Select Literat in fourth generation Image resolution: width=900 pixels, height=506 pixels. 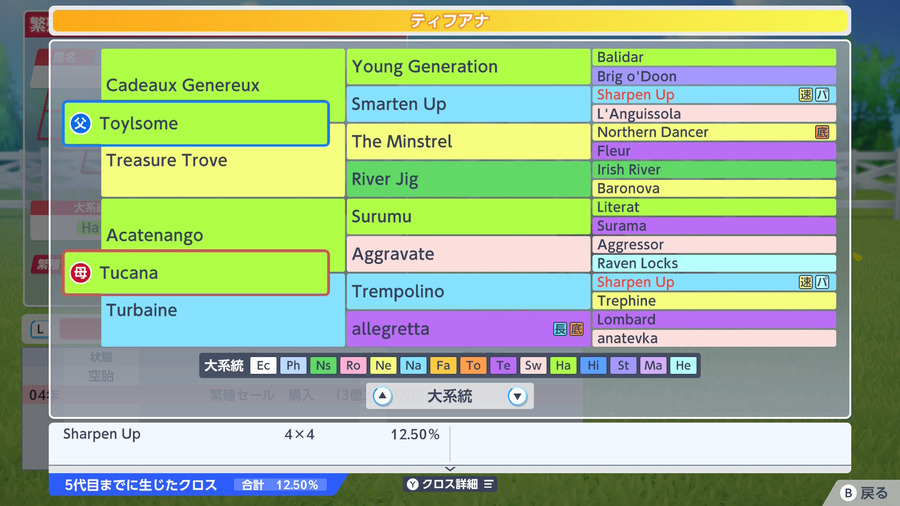pyautogui.click(x=714, y=207)
